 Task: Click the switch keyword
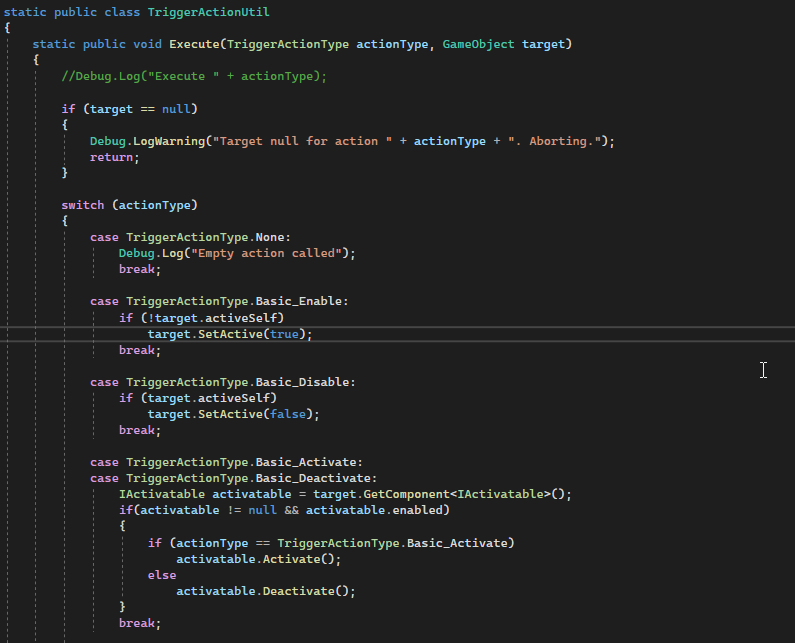(x=82, y=205)
